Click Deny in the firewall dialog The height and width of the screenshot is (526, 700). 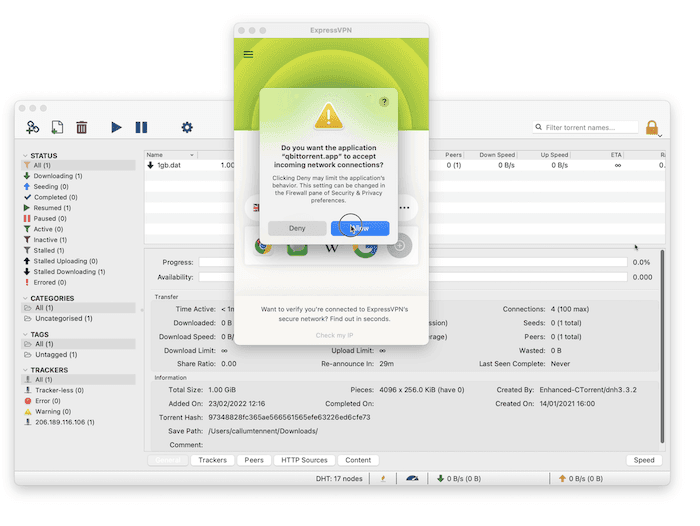297,228
